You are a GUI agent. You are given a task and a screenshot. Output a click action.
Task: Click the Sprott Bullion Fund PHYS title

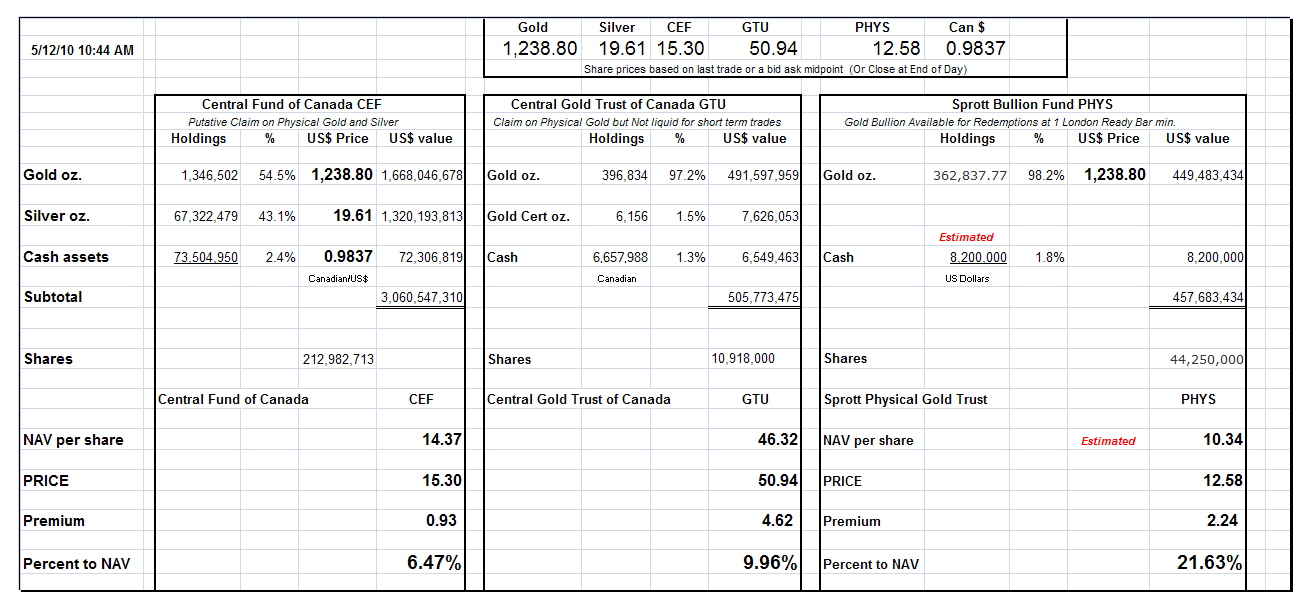(x=1032, y=104)
